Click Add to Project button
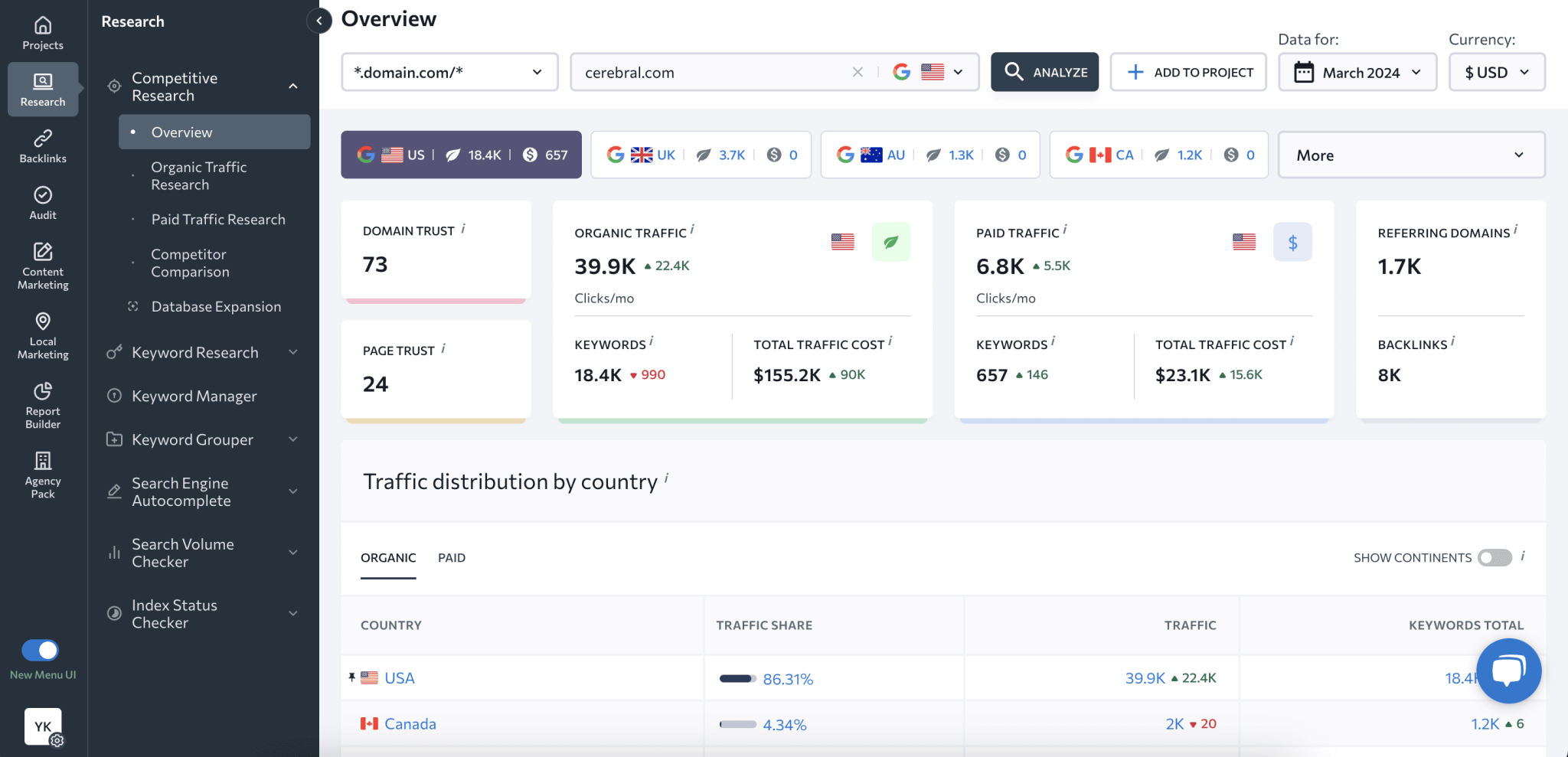The width and height of the screenshot is (1568, 757). 1188,72
